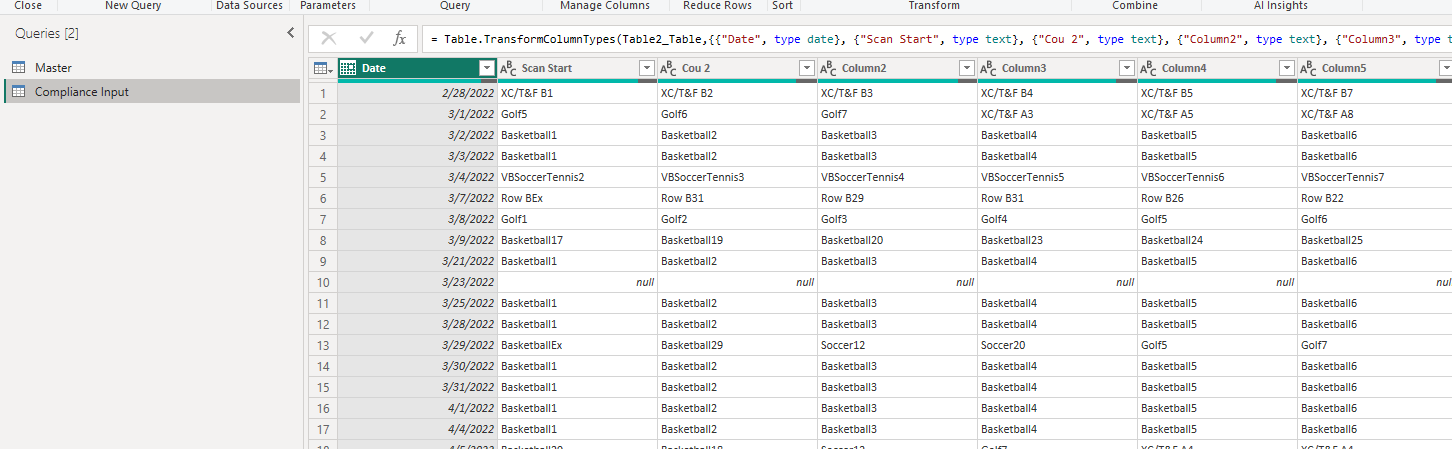Click the Column5 data type icon
This screenshot has width=1452, height=449.
(x=1308, y=68)
